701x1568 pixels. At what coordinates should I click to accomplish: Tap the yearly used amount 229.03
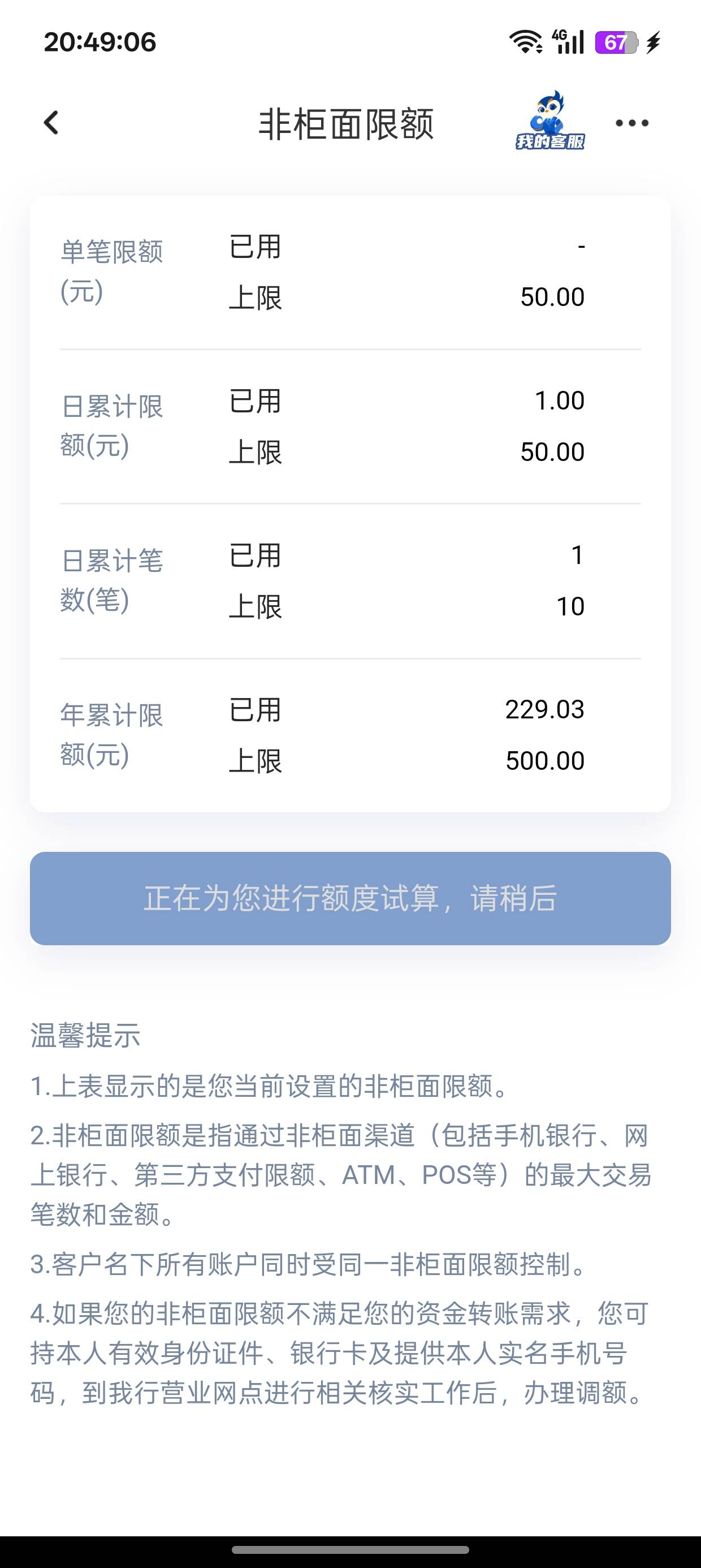544,710
